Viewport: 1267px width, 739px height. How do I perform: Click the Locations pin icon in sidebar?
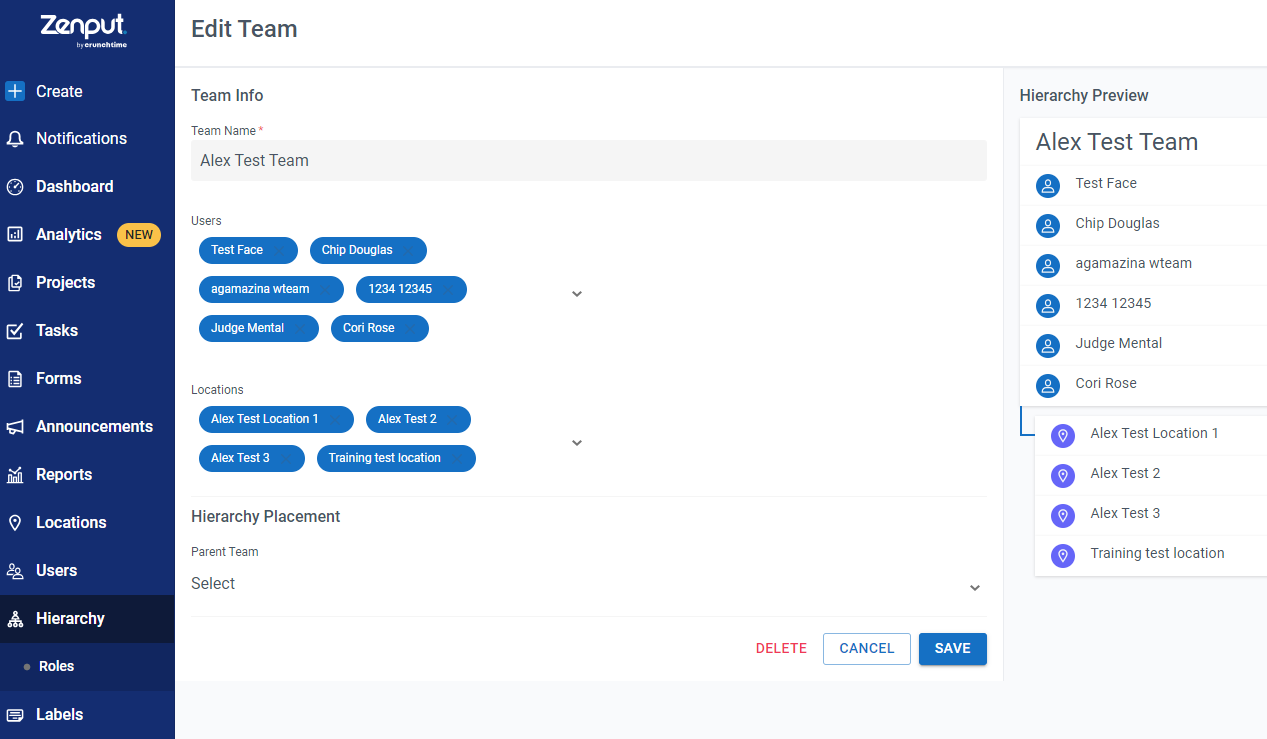pos(15,523)
